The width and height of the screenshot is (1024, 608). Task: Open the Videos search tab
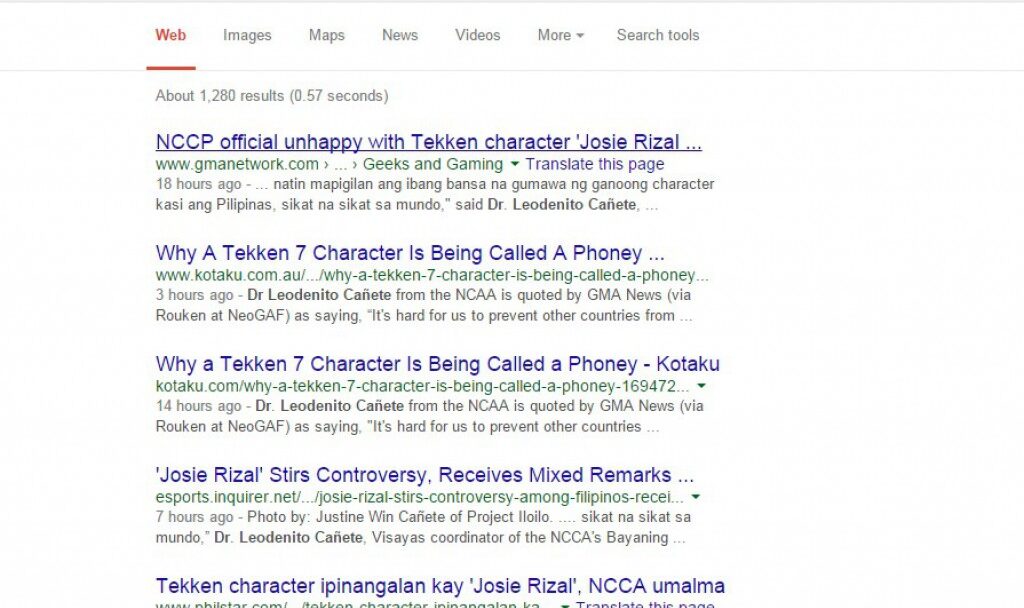coord(477,35)
